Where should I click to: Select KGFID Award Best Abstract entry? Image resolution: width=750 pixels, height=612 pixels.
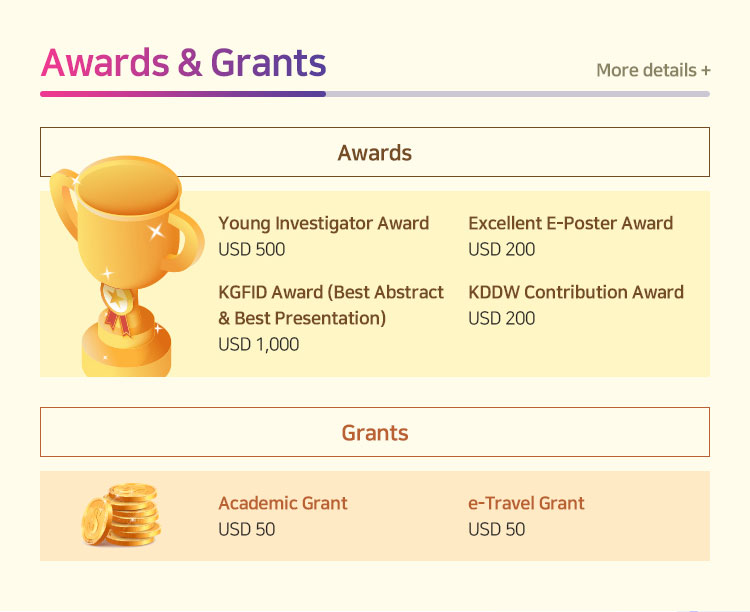point(330,293)
